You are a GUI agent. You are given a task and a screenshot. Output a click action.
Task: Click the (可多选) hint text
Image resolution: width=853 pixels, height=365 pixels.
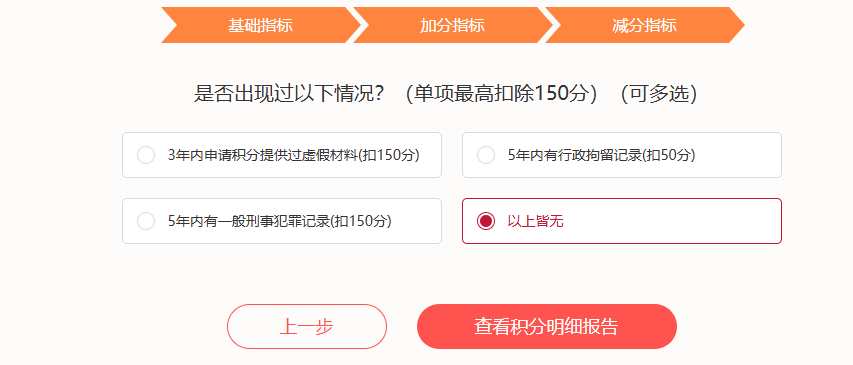659,94
